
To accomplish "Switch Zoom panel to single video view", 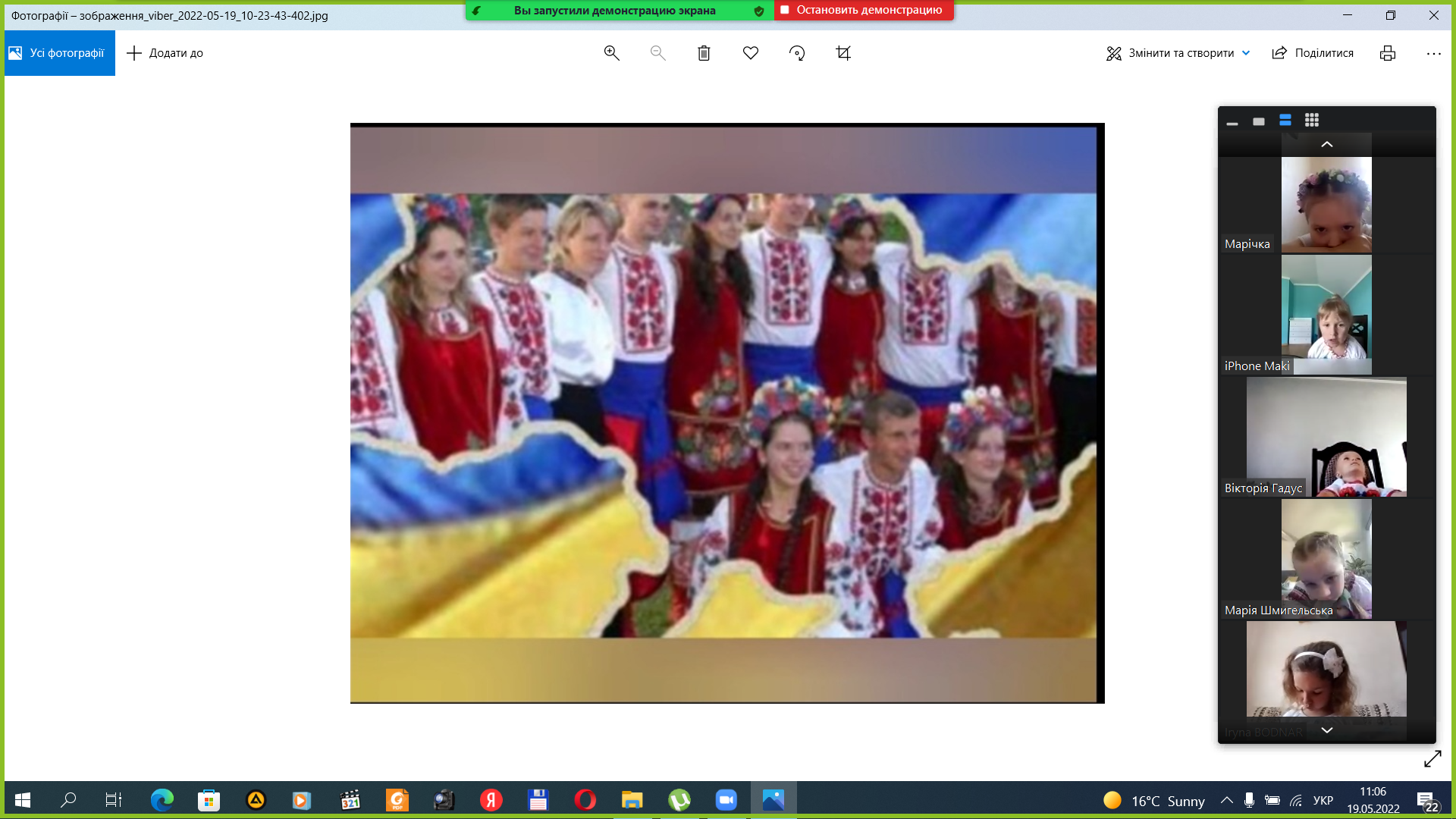I will (x=1259, y=121).
